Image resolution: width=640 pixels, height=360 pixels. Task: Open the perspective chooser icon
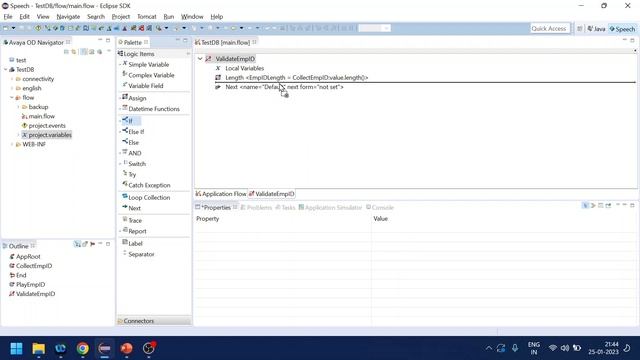[x=580, y=29]
